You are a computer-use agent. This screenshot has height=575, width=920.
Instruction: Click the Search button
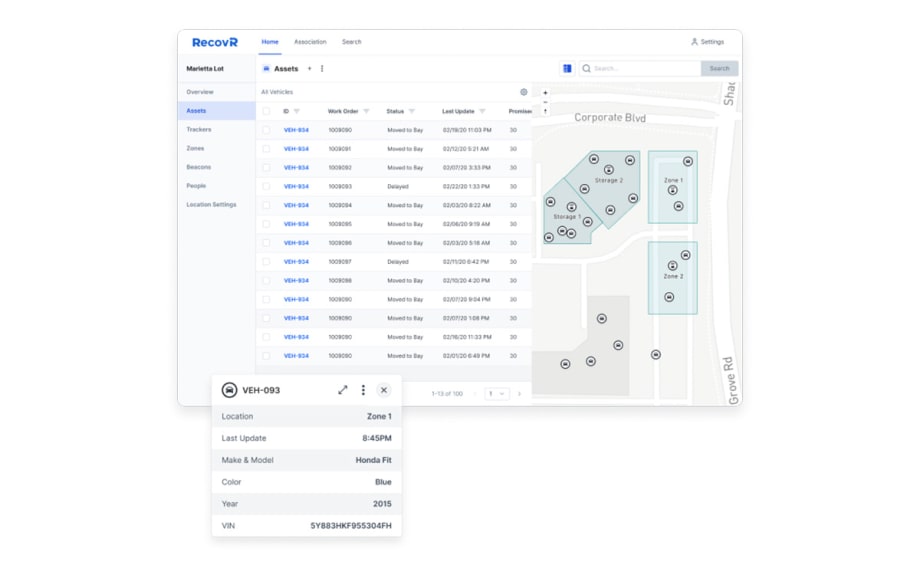point(719,69)
